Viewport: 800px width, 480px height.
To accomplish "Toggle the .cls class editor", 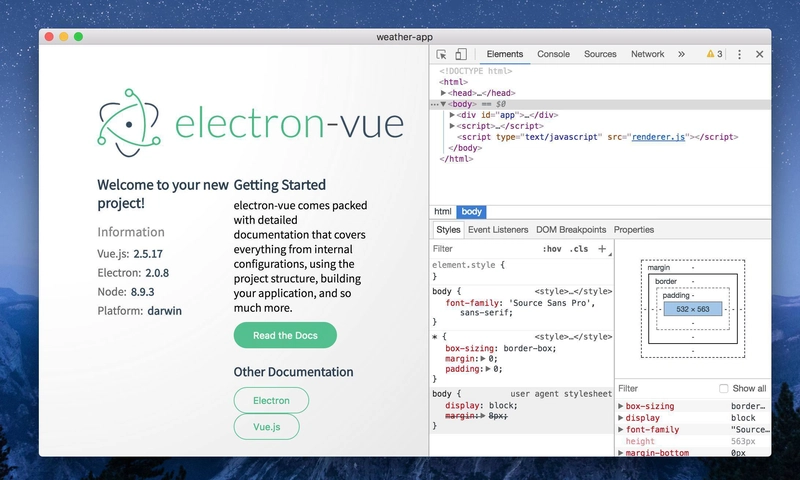I will [579, 249].
